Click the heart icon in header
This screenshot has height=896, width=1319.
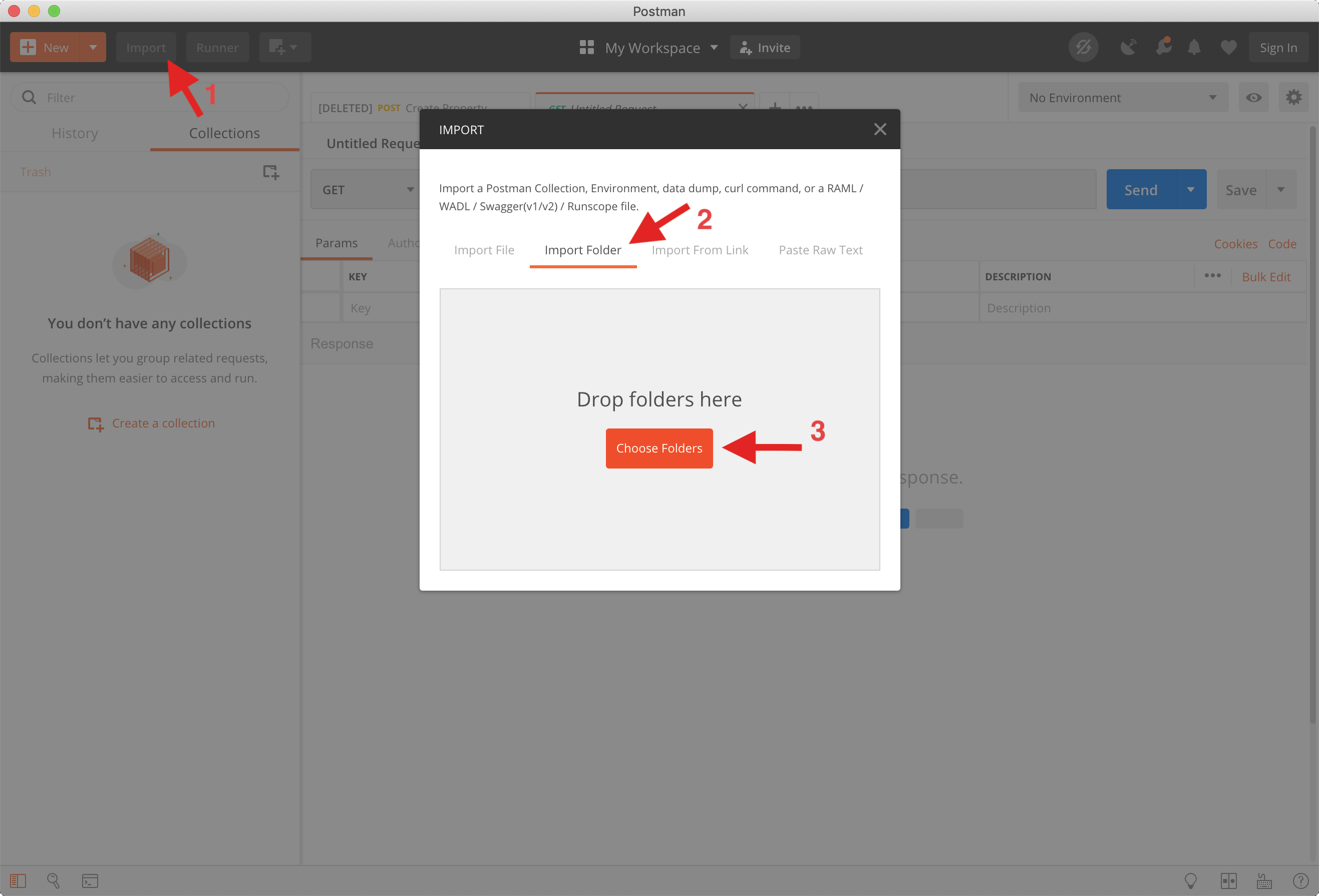[x=1228, y=47]
